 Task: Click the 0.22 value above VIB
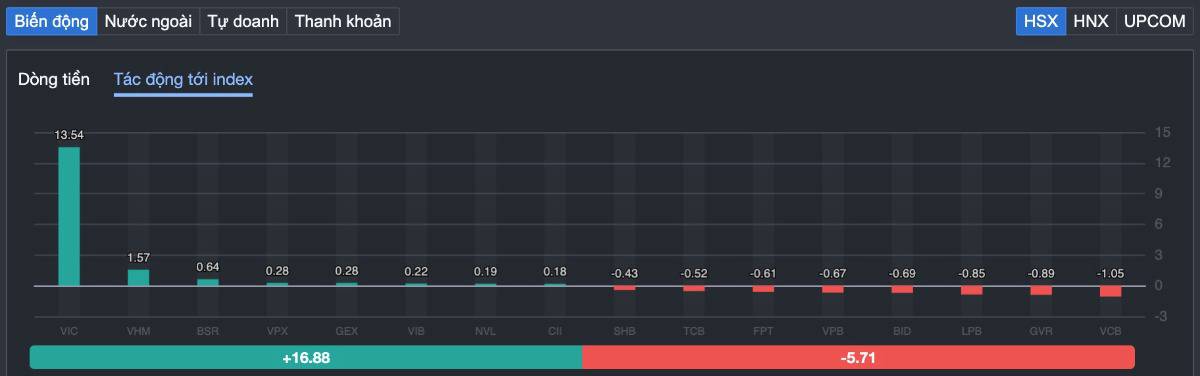416,271
